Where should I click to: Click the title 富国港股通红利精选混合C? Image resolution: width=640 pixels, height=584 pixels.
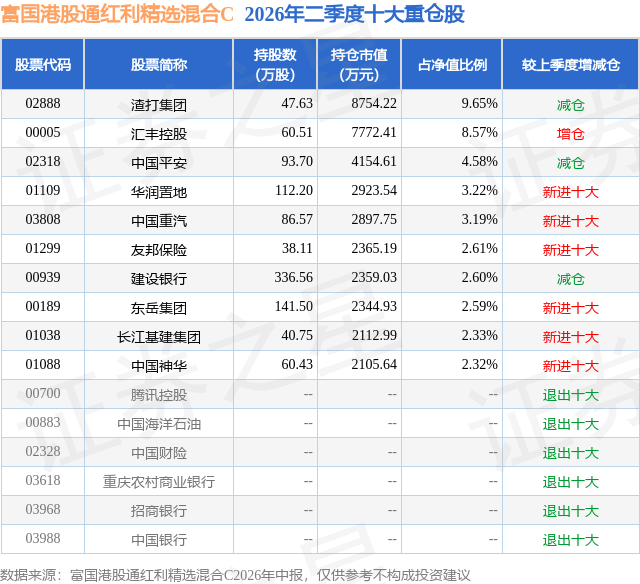117,14
